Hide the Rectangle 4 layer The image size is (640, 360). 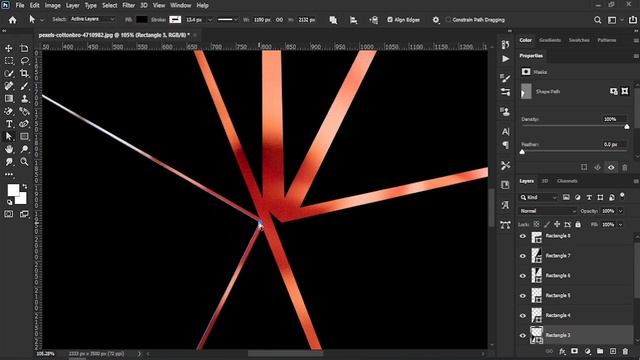click(523, 316)
